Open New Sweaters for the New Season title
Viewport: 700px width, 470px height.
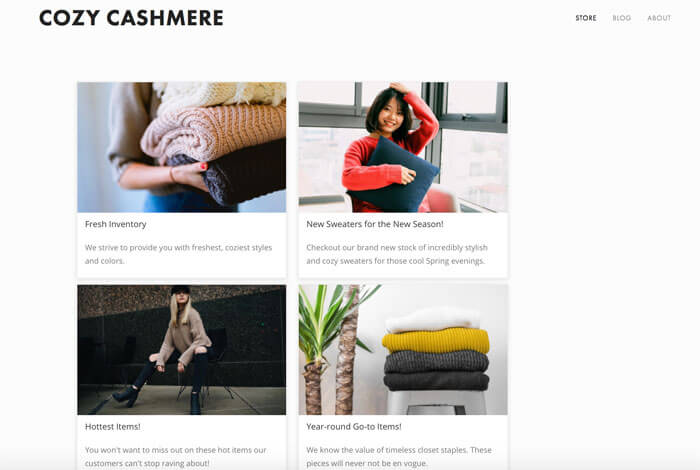(375, 224)
